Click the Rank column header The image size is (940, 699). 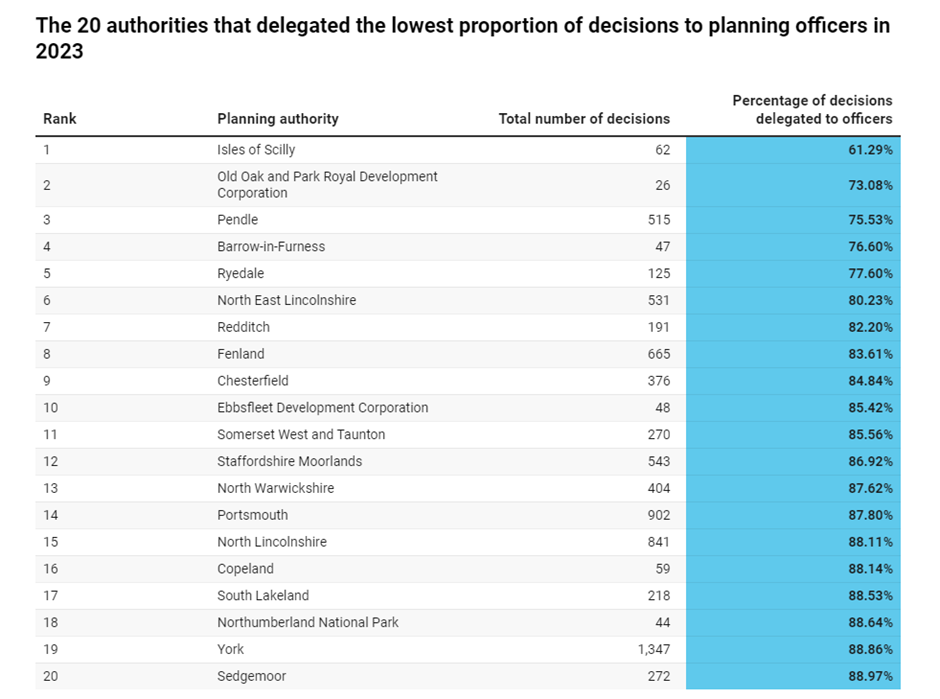60,118
